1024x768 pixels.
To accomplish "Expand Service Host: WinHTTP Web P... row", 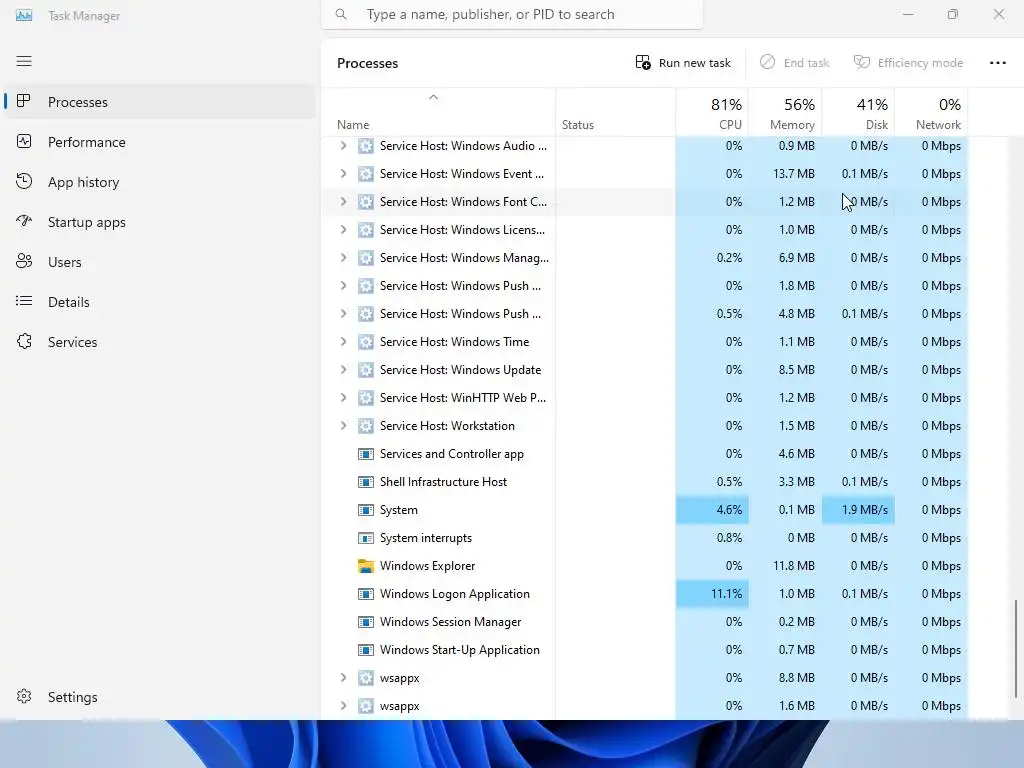I will (x=344, y=398).
